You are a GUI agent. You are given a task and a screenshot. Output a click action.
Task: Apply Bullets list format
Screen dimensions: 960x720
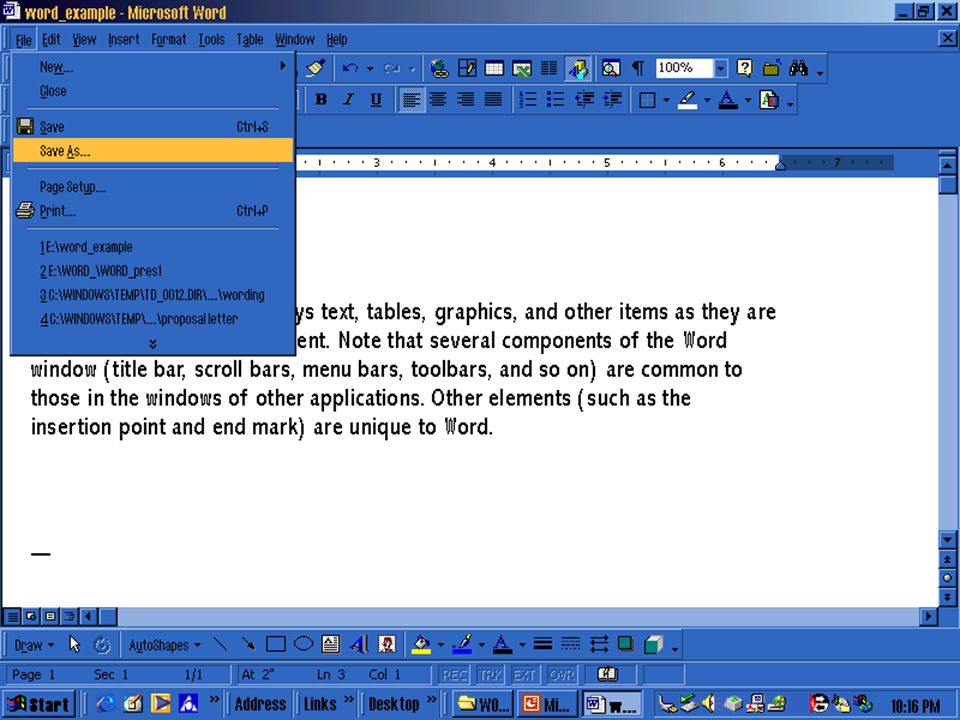coord(555,99)
